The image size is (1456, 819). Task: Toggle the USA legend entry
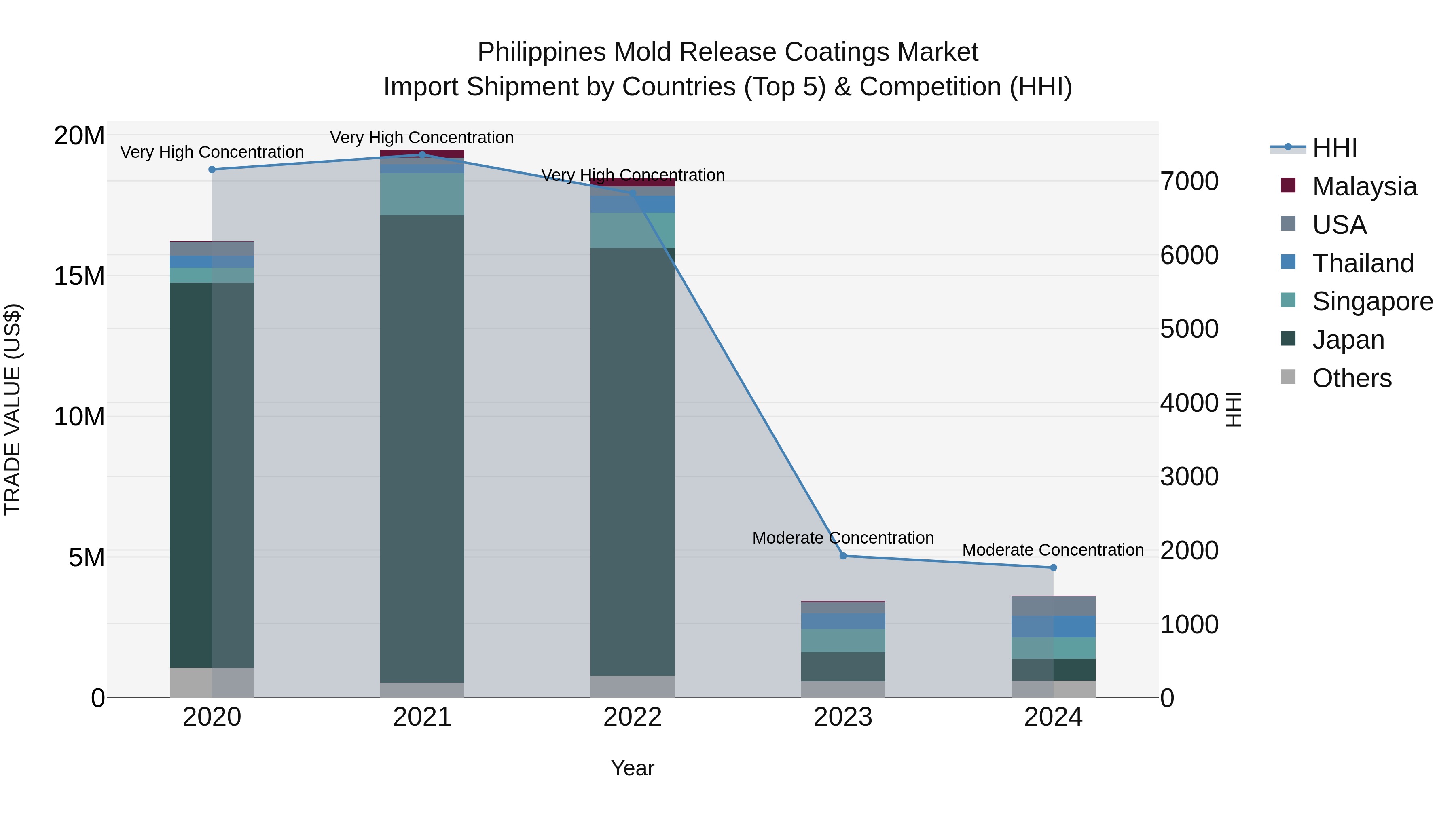point(1323,224)
